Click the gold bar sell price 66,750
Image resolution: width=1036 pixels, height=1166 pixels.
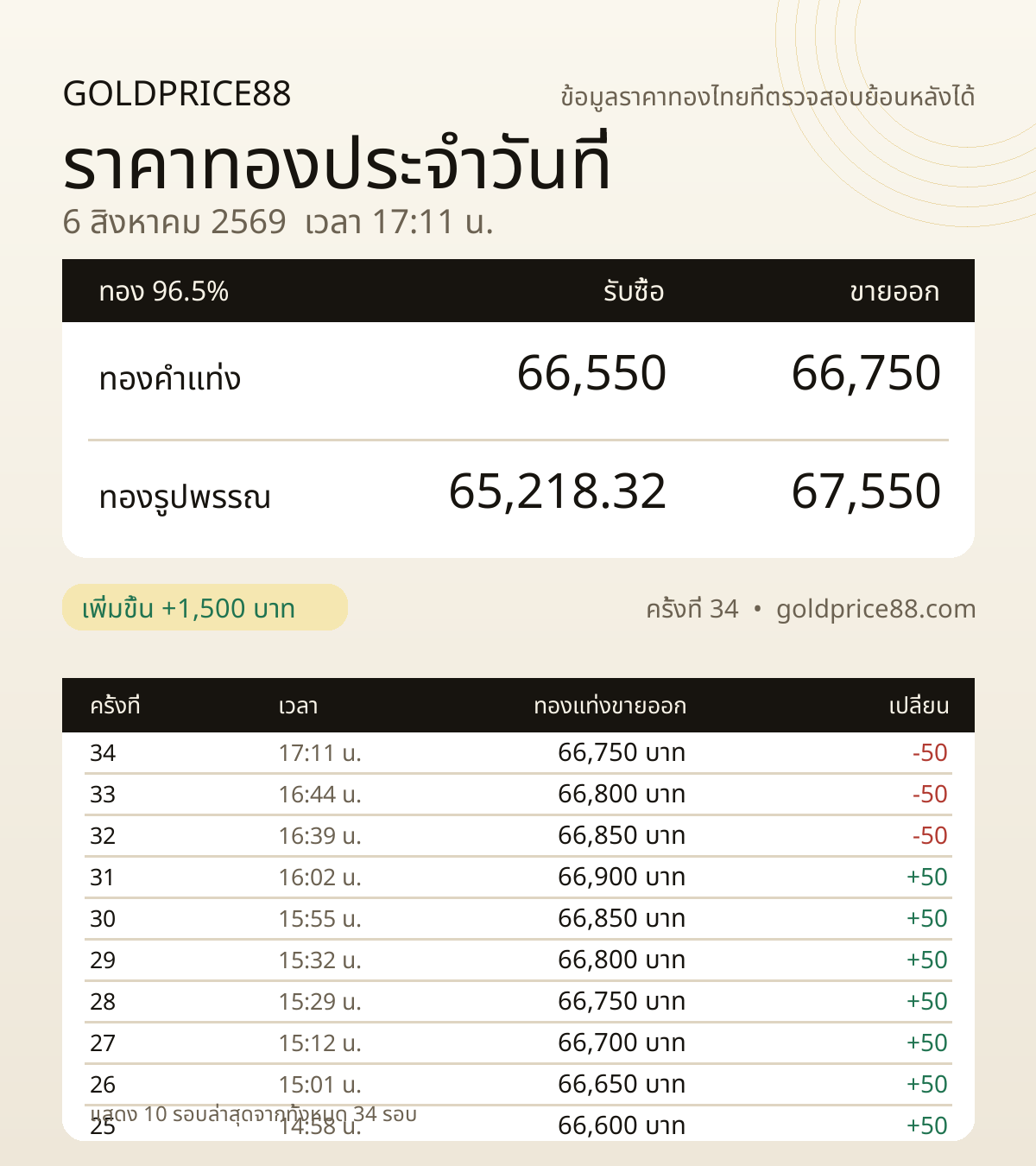[x=866, y=373]
